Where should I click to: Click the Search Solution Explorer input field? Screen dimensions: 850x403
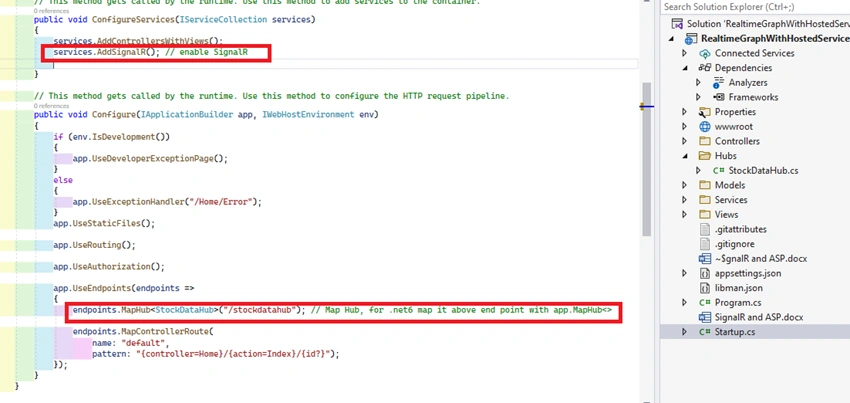point(755,7)
